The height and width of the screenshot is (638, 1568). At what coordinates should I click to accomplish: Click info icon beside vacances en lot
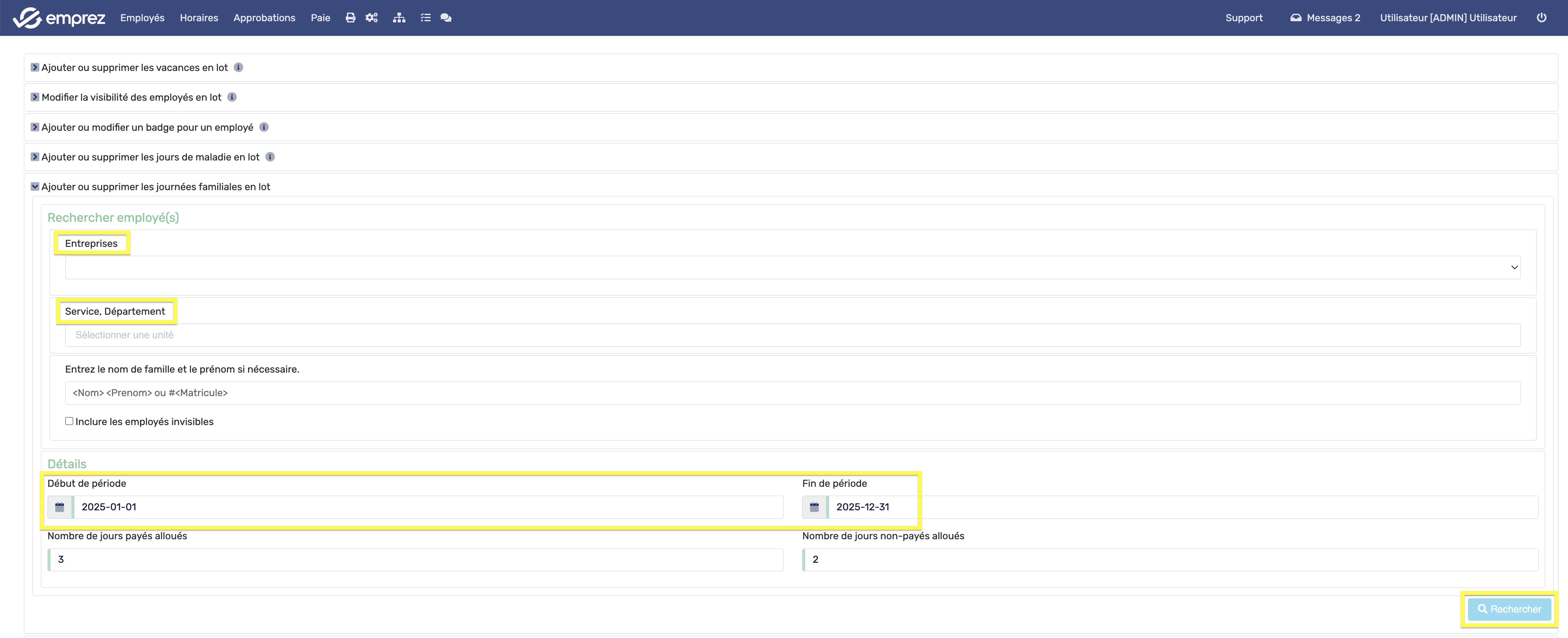point(238,68)
